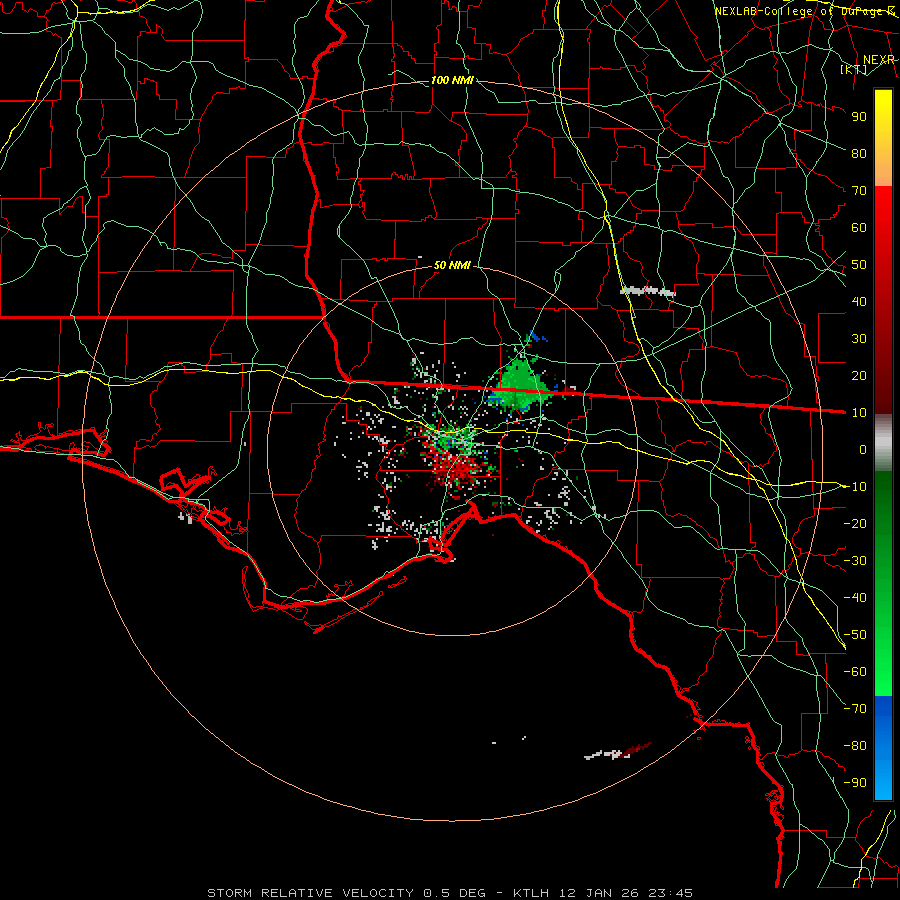Select the 80 value on velocity scale

coord(859,153)
